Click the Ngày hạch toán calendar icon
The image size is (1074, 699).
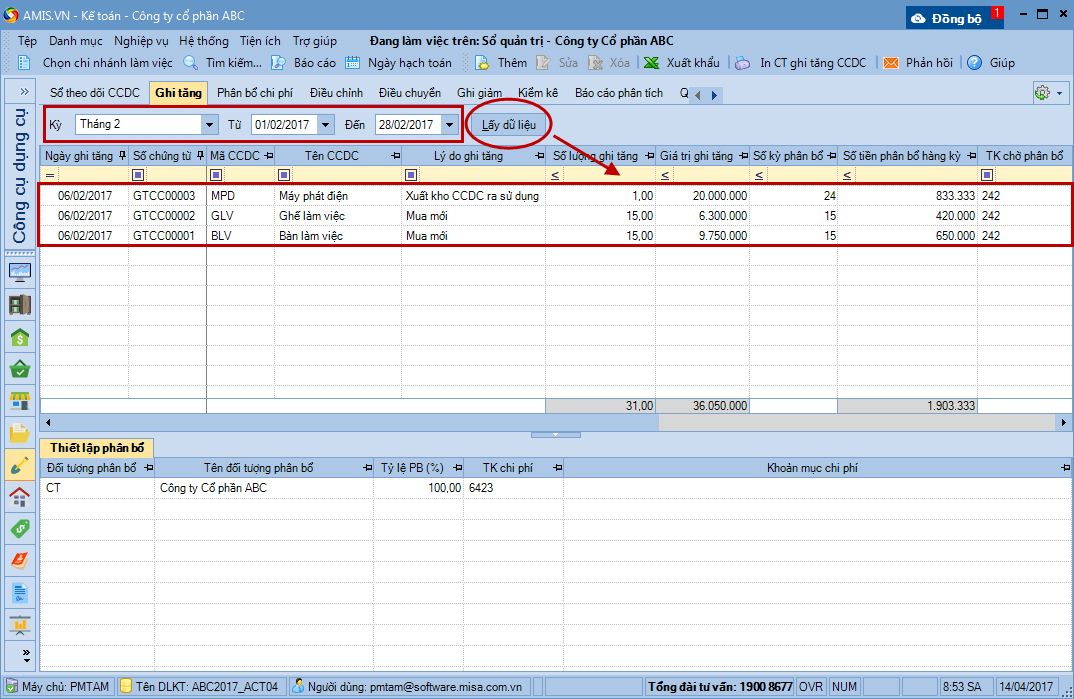click(352, 63)
